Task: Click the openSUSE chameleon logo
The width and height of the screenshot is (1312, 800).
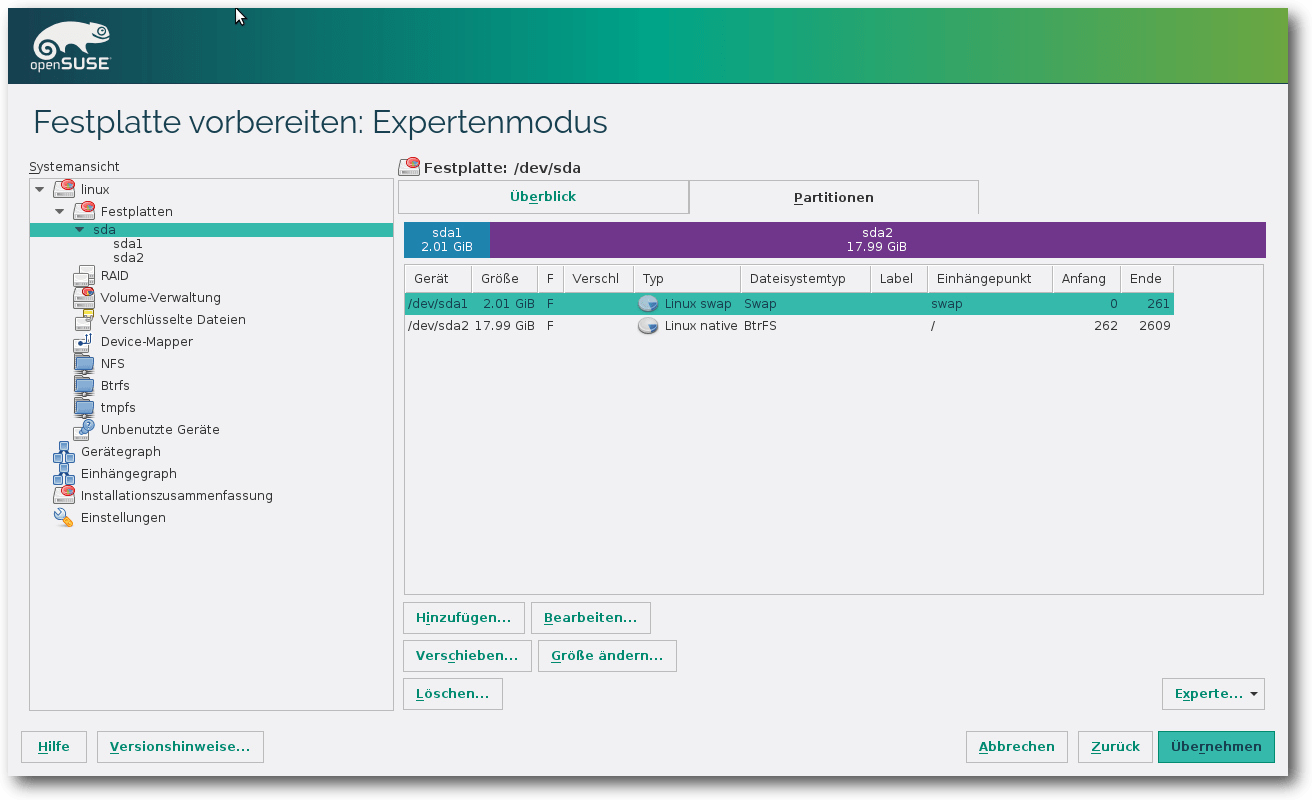Action: click(72, 46)
